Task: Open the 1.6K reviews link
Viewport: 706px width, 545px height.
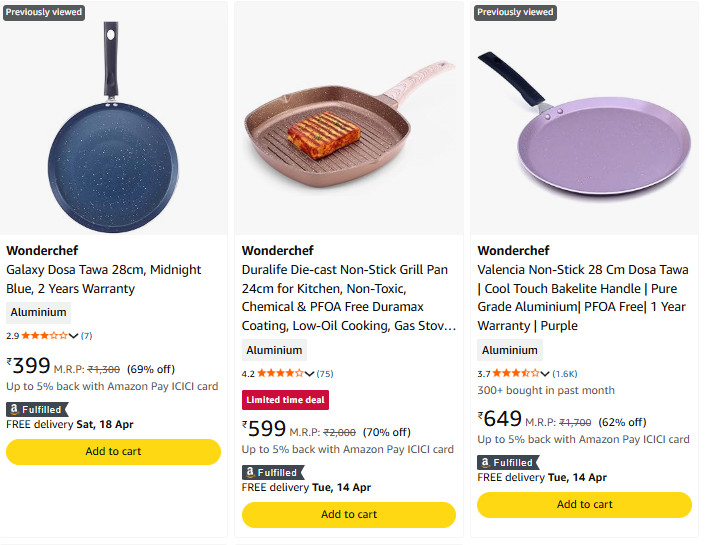Action: 565,373
